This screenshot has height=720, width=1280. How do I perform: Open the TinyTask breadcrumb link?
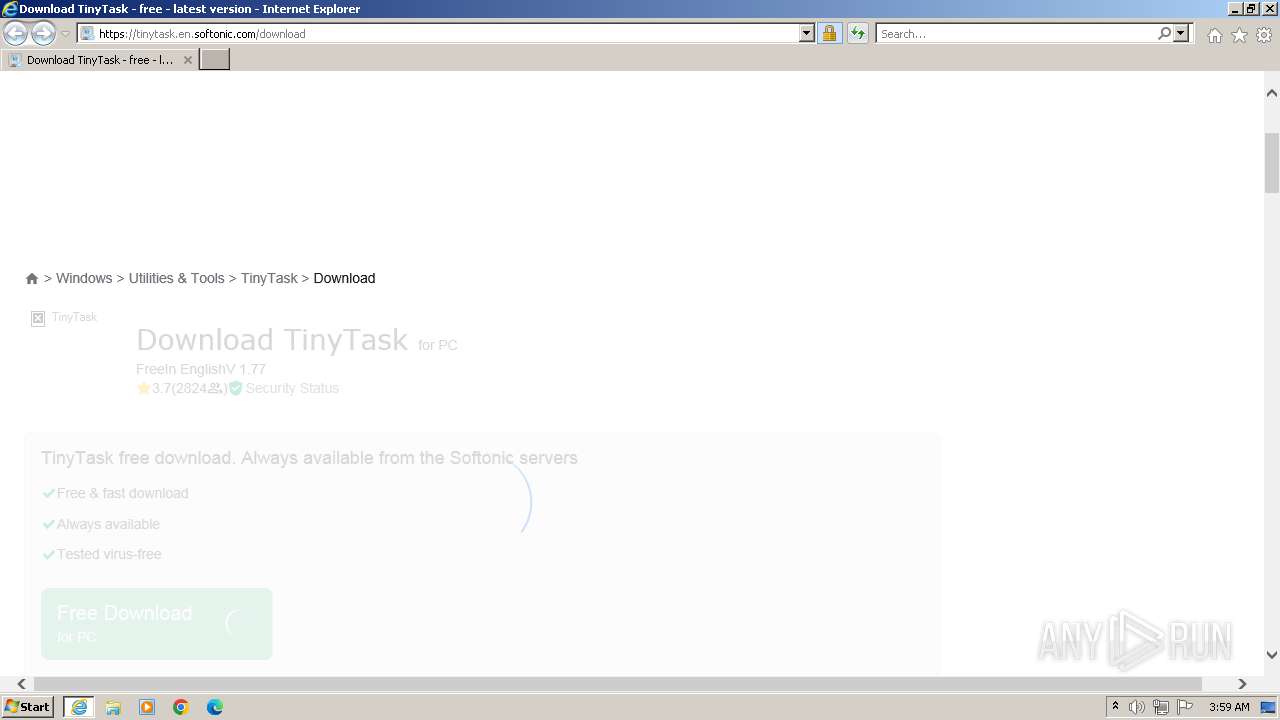(269, 278)
